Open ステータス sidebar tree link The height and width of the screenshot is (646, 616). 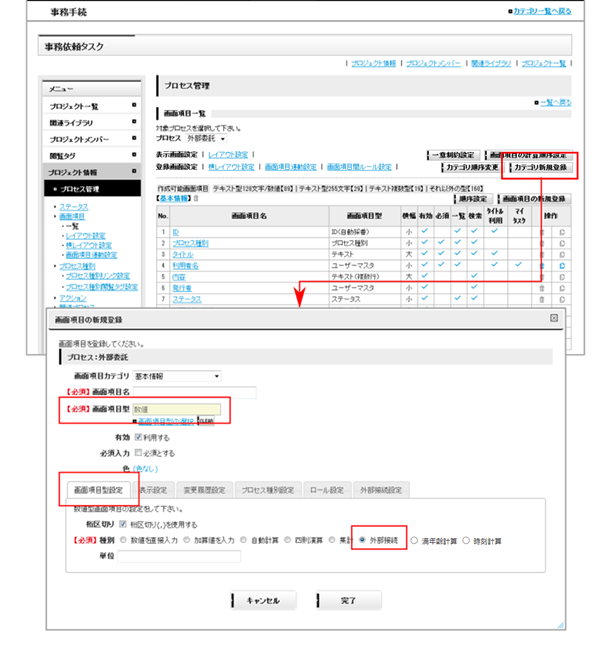click(x=74, y=207)
